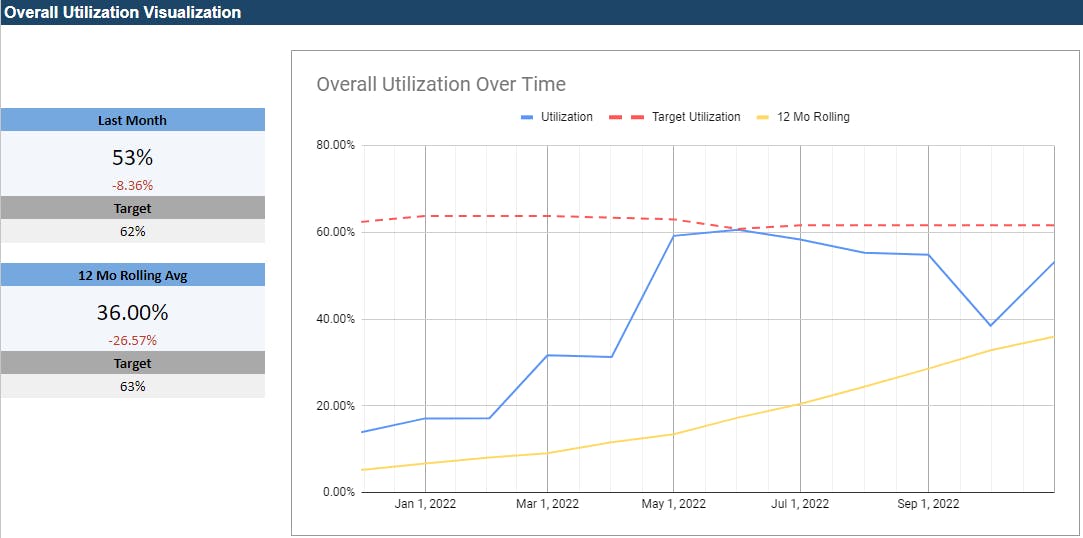Screen dimensions: 1083x538
Task: Click the Last Month header cell
Action: 132,120
